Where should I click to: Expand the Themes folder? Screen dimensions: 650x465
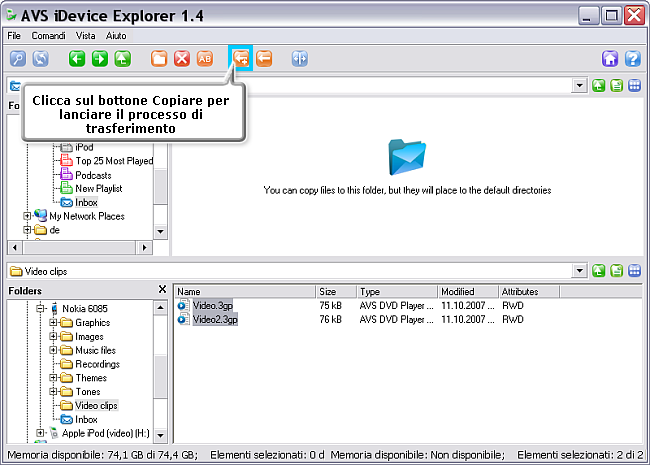53,378
